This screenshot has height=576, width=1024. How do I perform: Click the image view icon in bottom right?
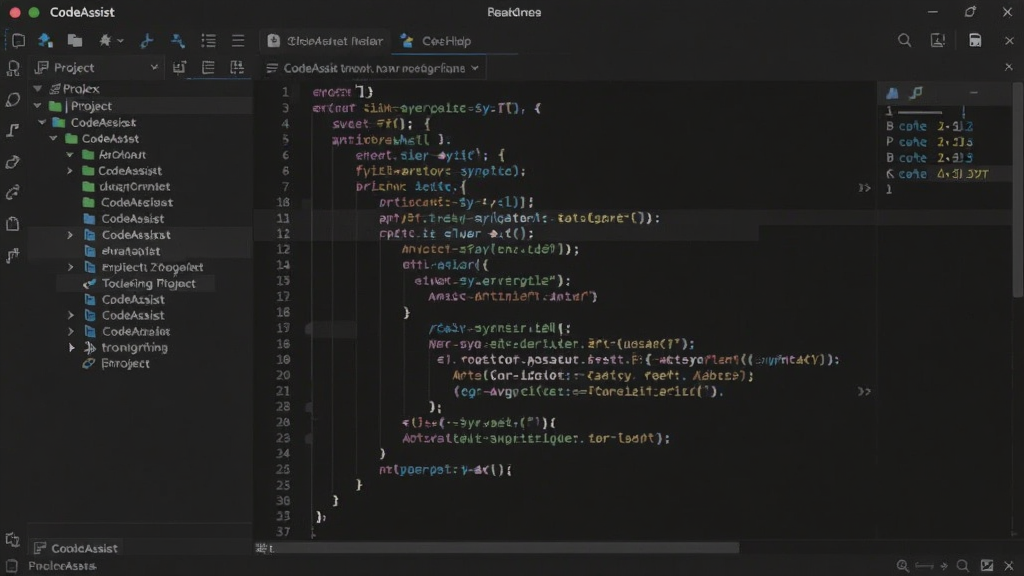(x=987, y=566)
